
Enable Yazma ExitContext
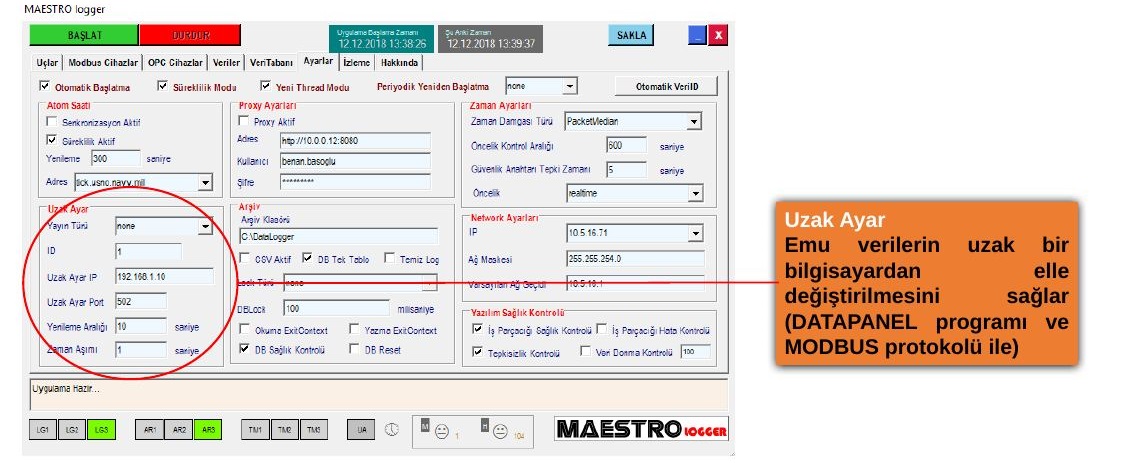pos(354,329)
